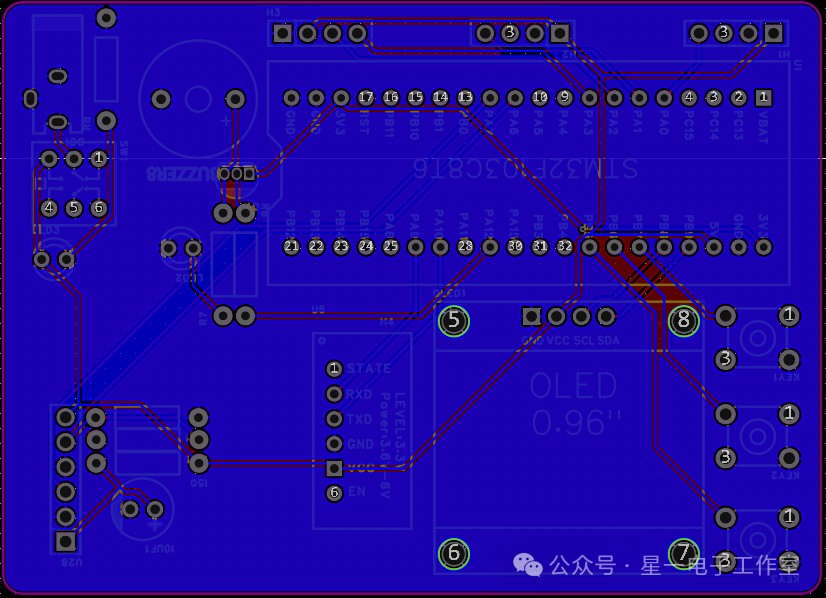Click STM32 header pad numbered 16
Screen dimensions: 826x598
click(390, 97)
